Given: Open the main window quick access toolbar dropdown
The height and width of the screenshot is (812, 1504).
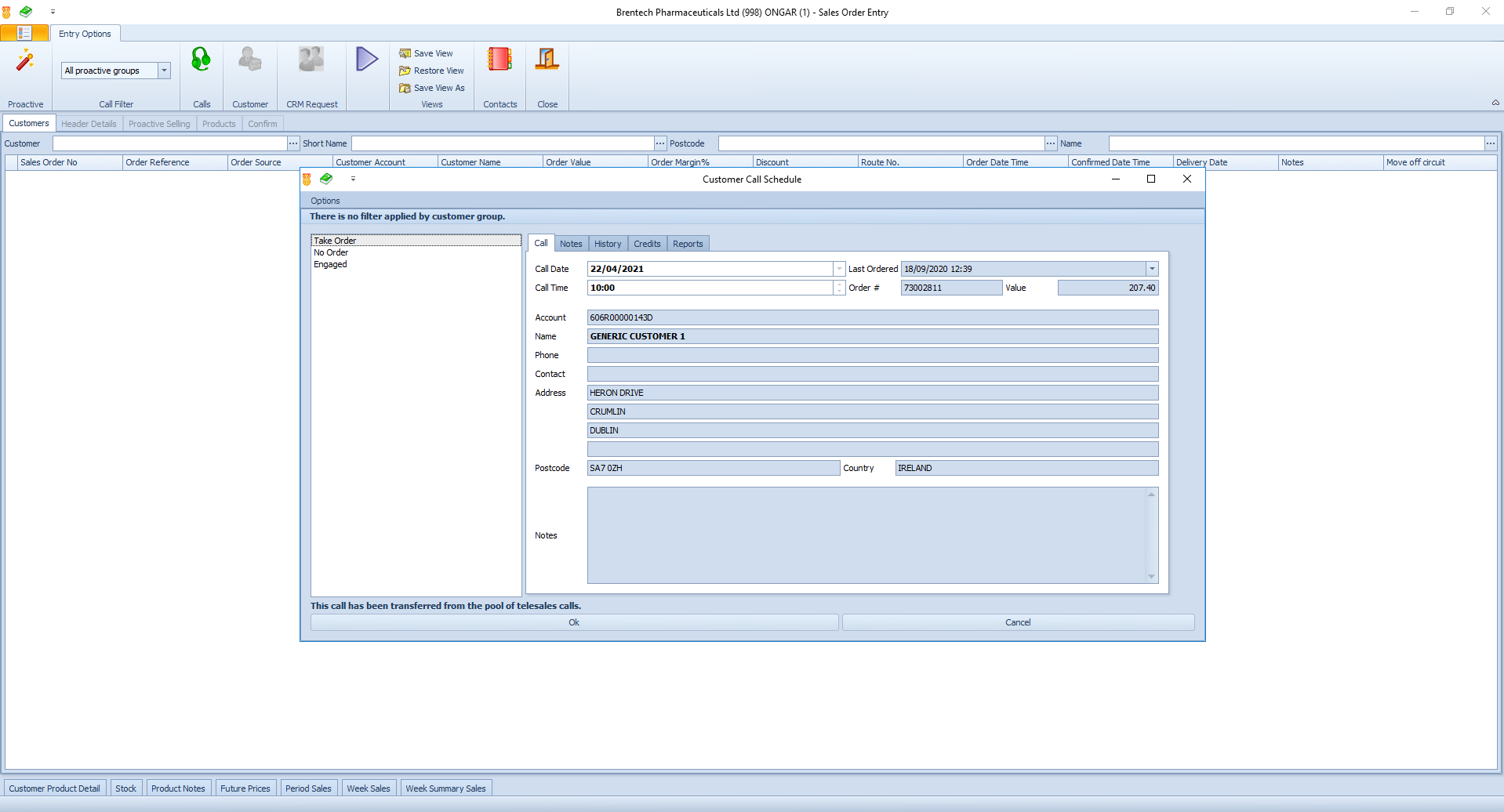Looking at the screenshot, I should pos(53,12).
